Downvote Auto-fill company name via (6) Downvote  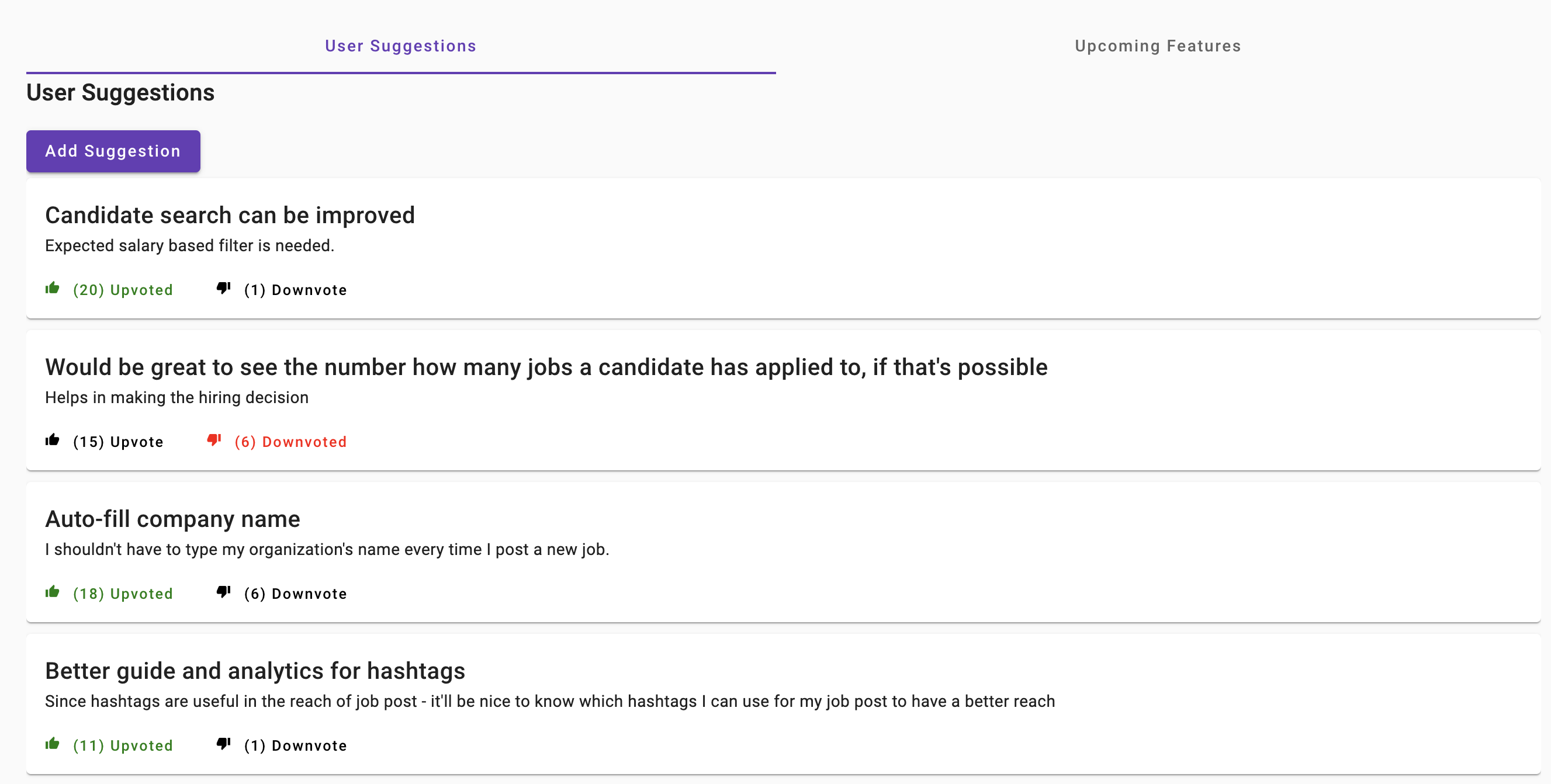coord(295,594)
